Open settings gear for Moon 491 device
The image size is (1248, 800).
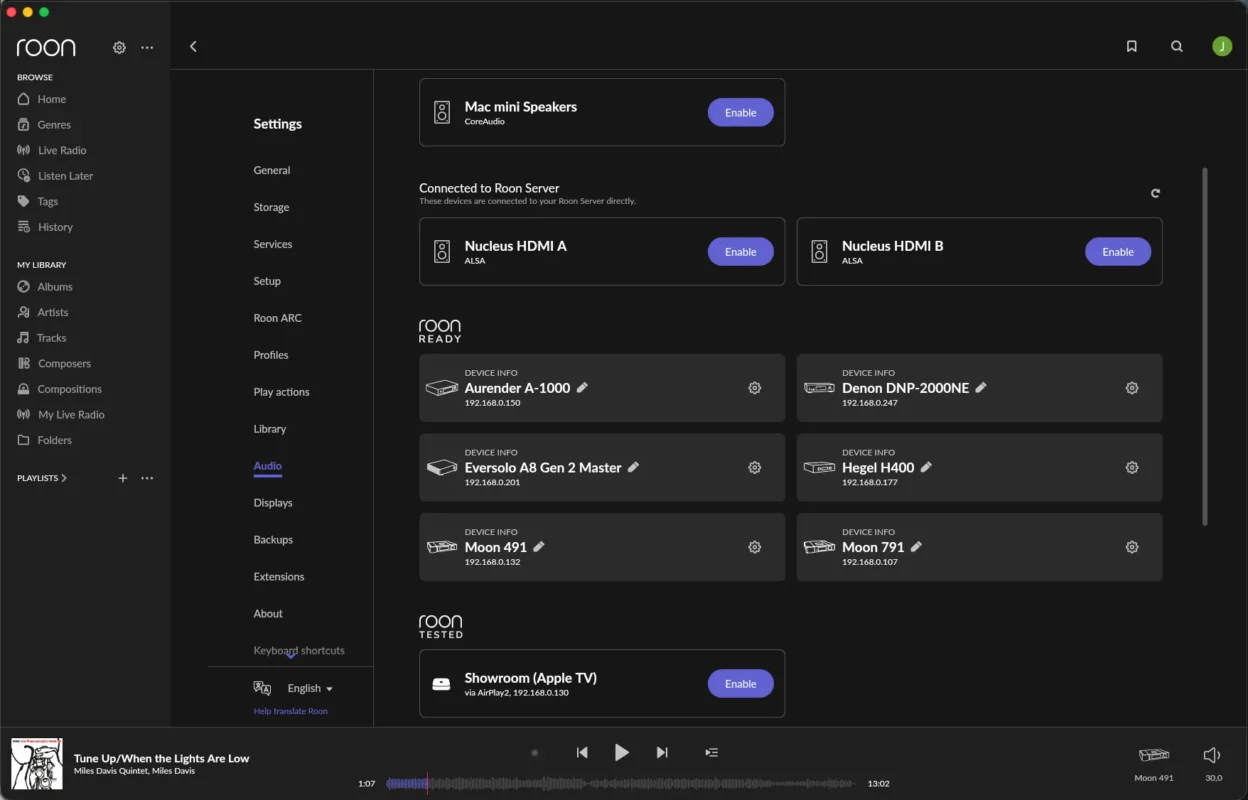click(755, 547)
